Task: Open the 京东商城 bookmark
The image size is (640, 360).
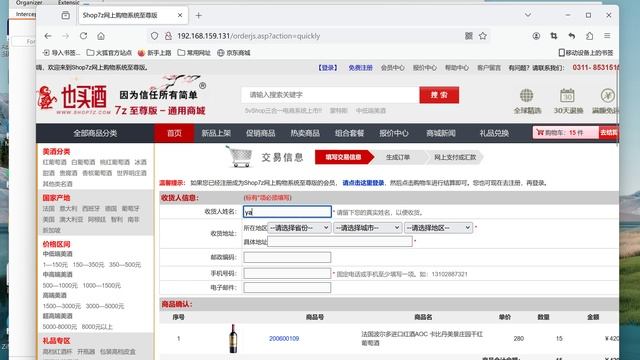Action: 233,53
